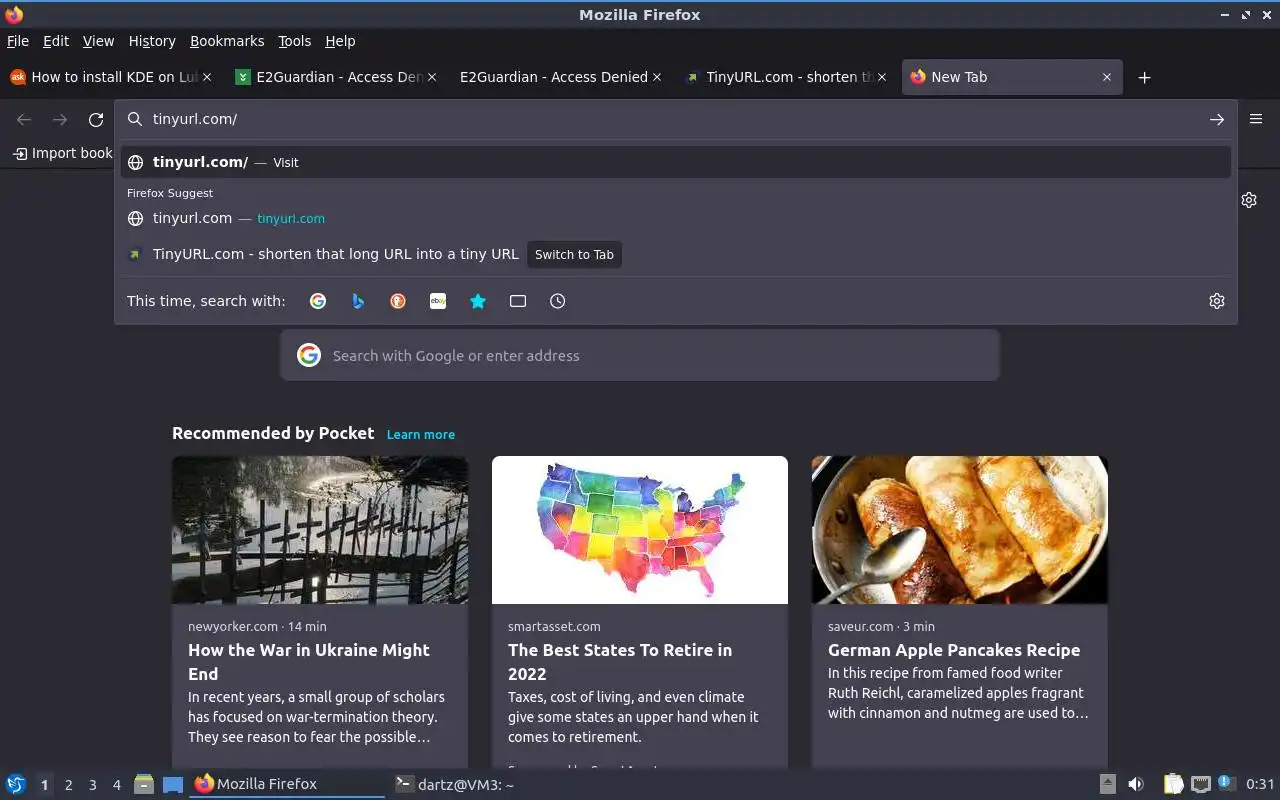Open the History menu

[x=152, y=41]
